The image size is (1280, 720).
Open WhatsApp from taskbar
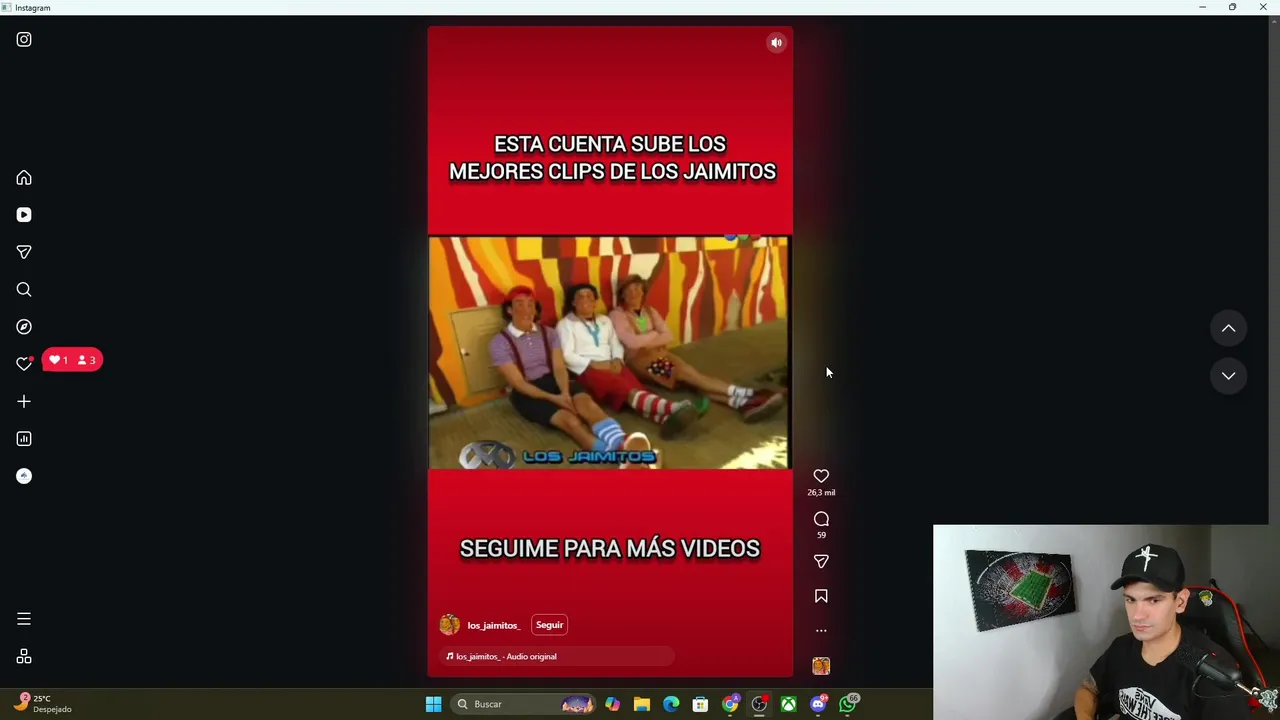[848, 704]
